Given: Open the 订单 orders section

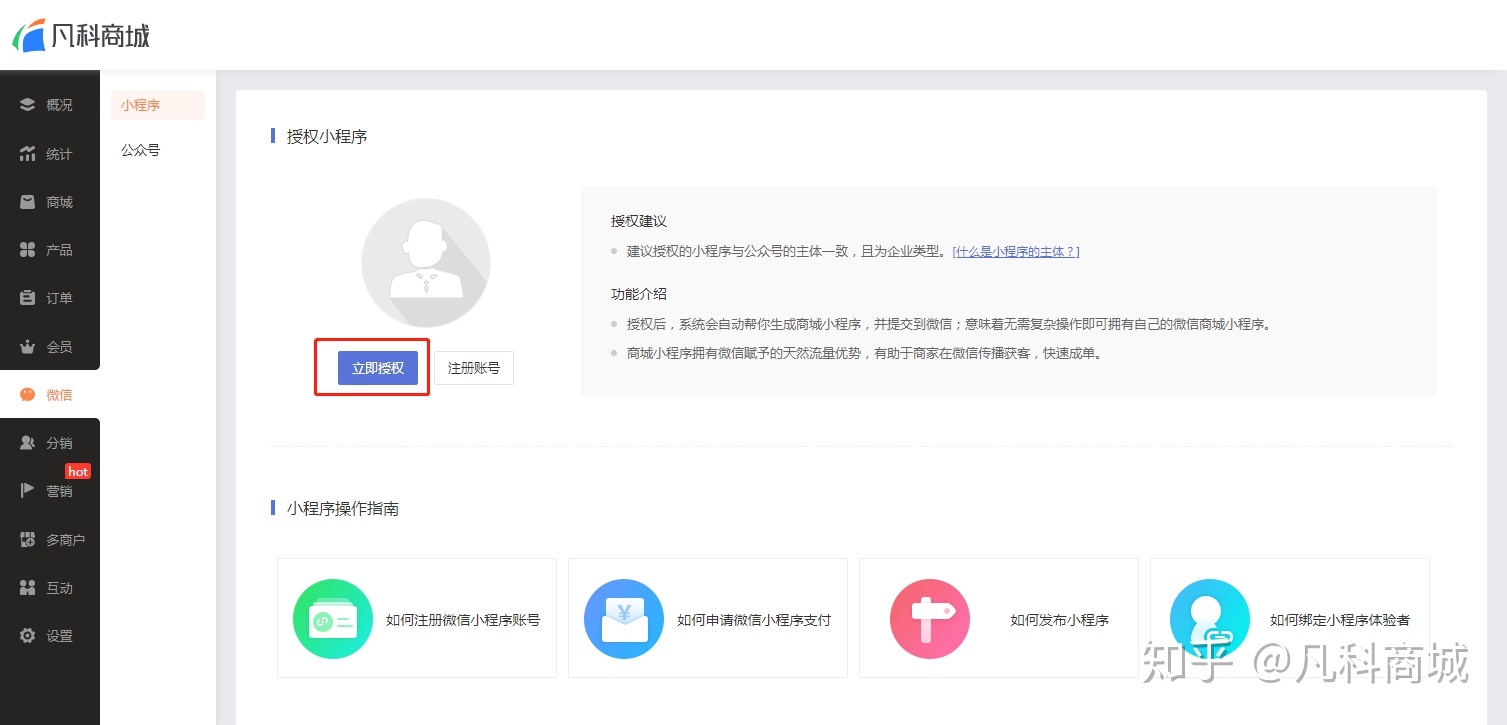Looking at the screenshot, I should (x=50, y=297).
